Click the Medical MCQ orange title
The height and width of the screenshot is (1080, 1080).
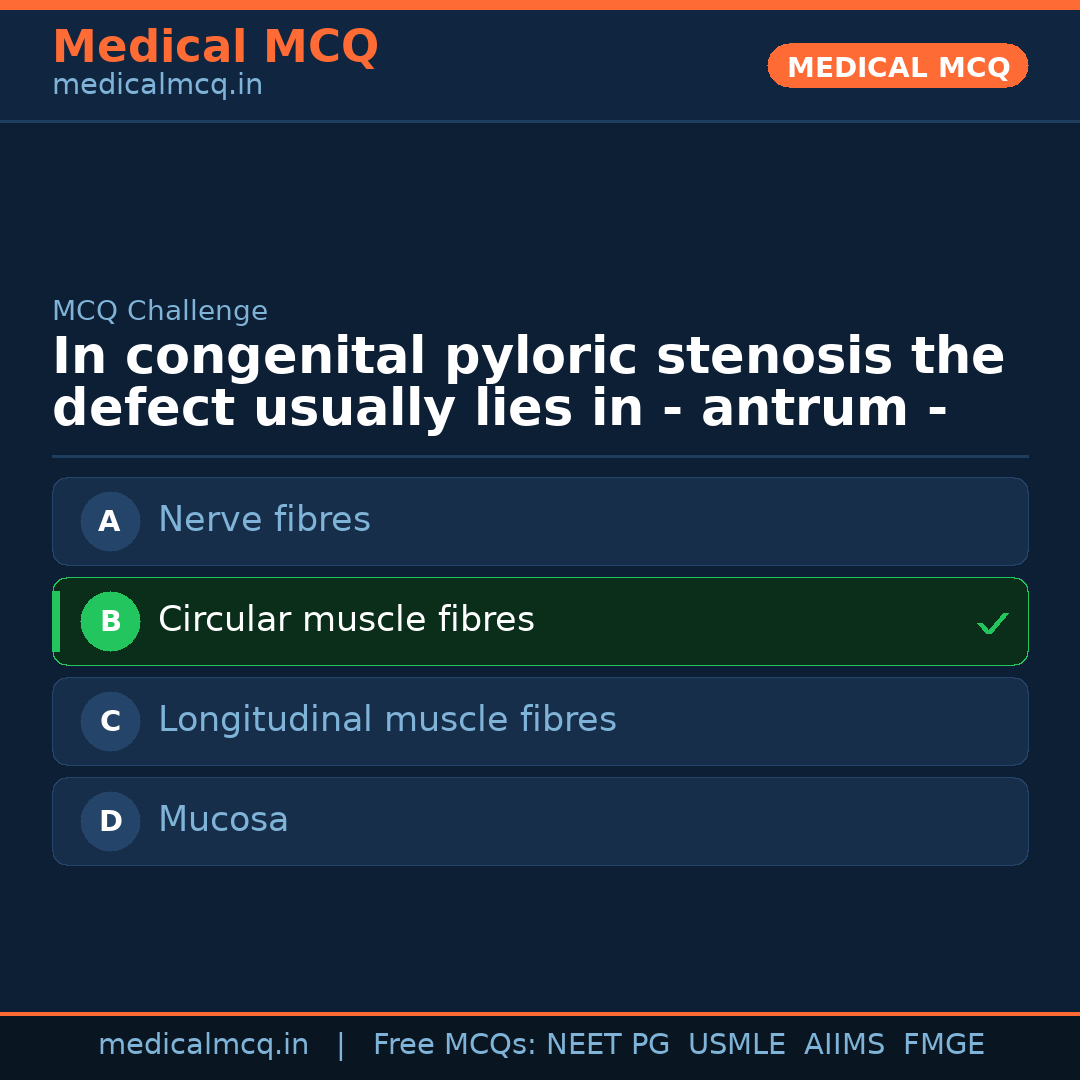[x=215, y=47]
